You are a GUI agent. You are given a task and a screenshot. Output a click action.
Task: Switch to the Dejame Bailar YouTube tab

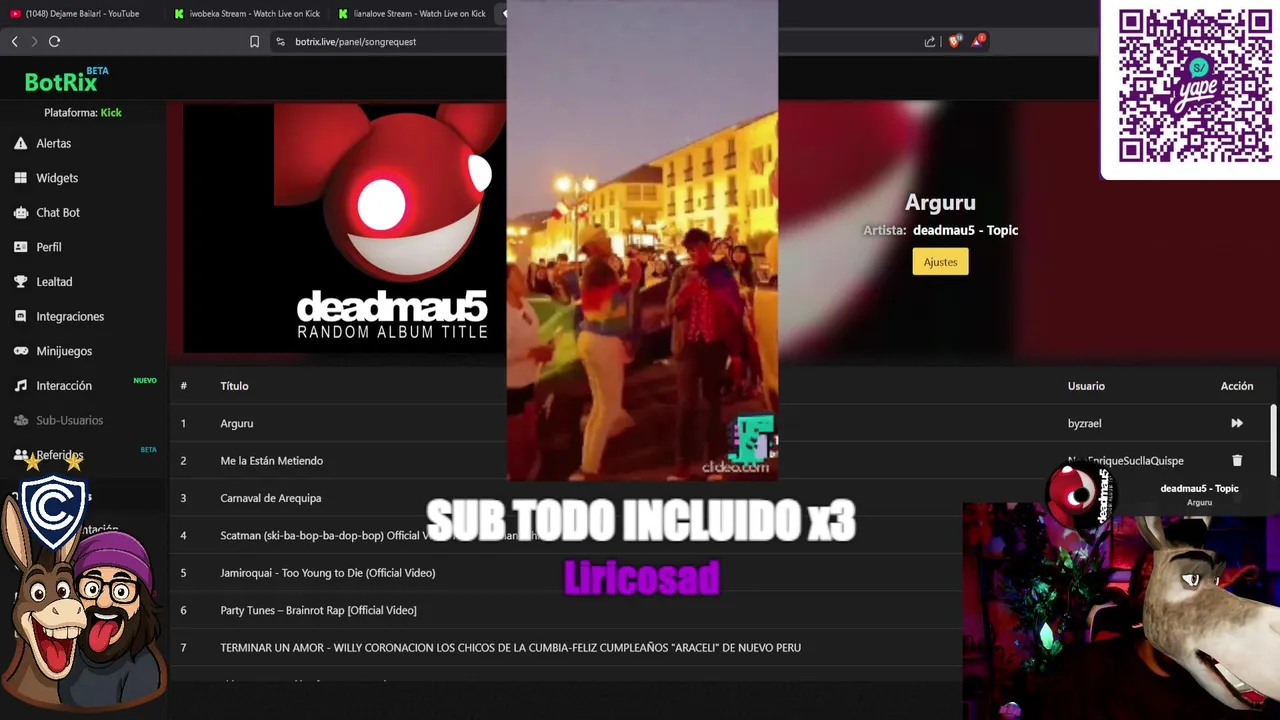click(82, 14)
